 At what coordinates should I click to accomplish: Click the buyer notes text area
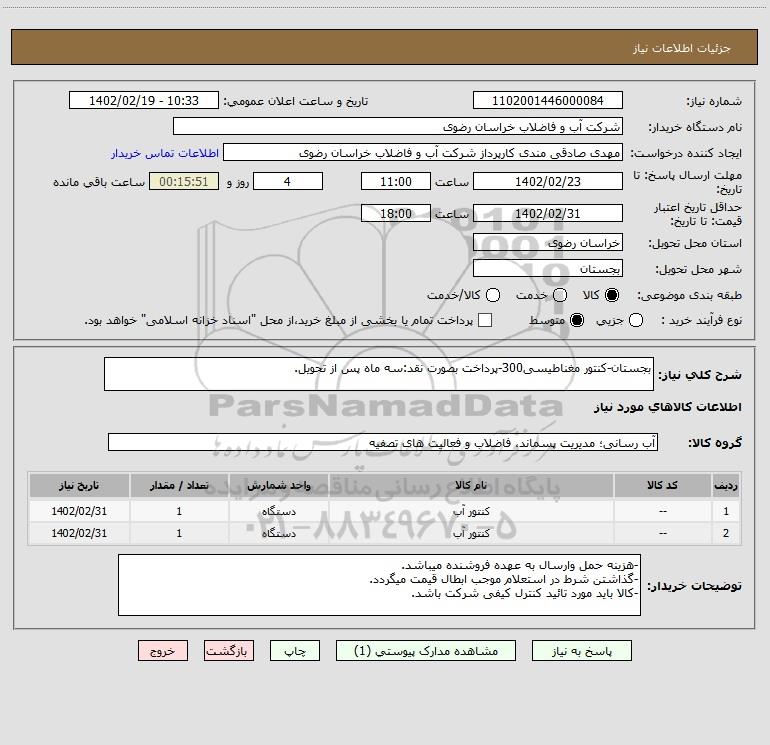(379, 585)
